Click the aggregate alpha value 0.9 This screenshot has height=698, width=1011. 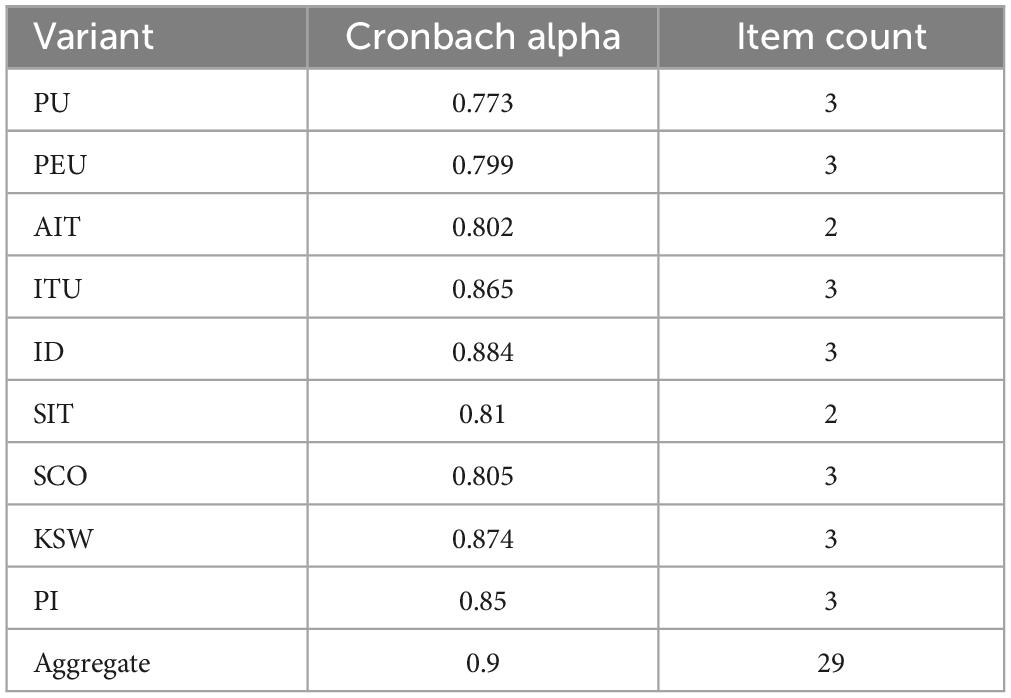(483, 663)
